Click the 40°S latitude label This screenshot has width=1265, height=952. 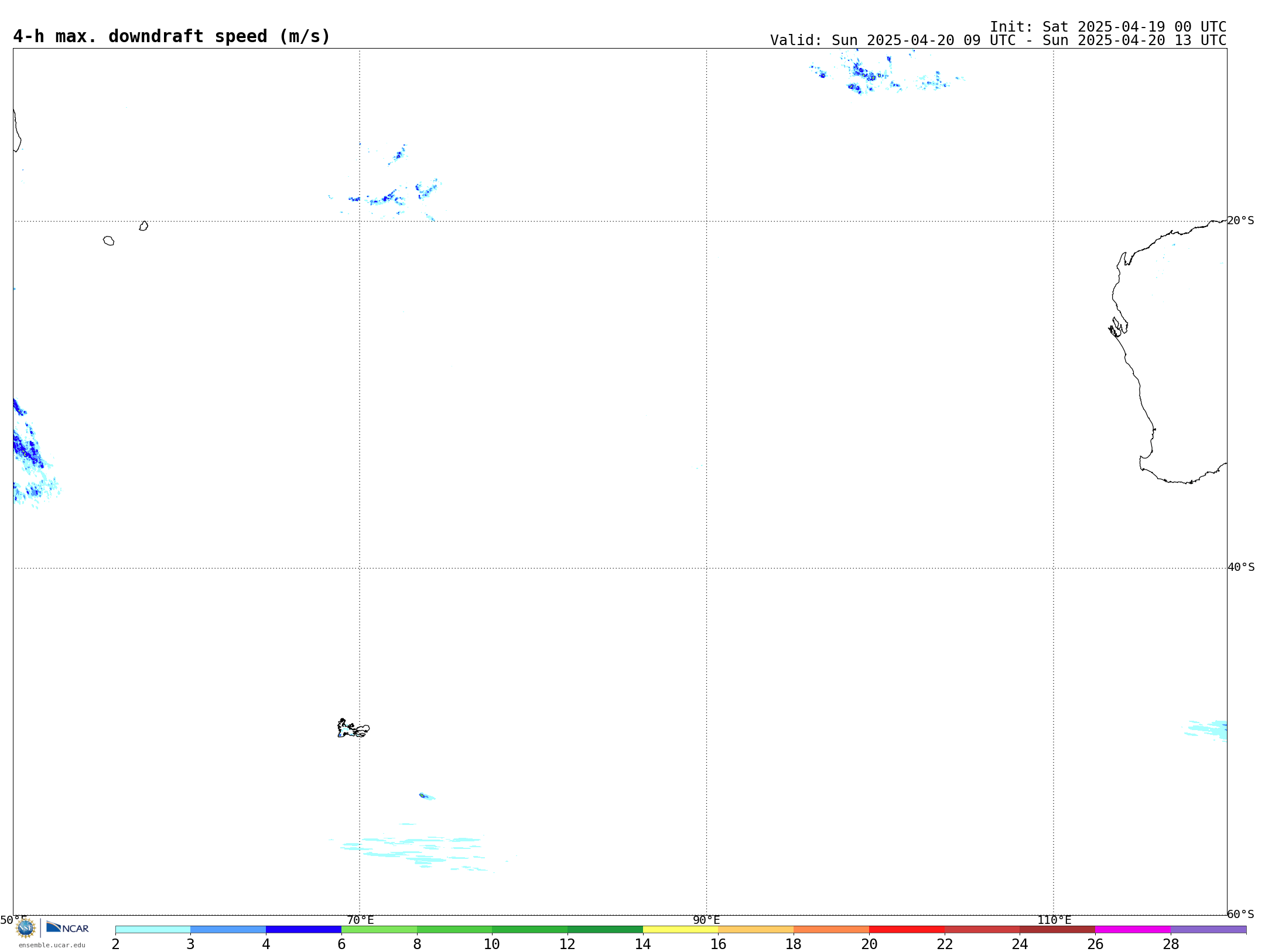coord(1241,567)
